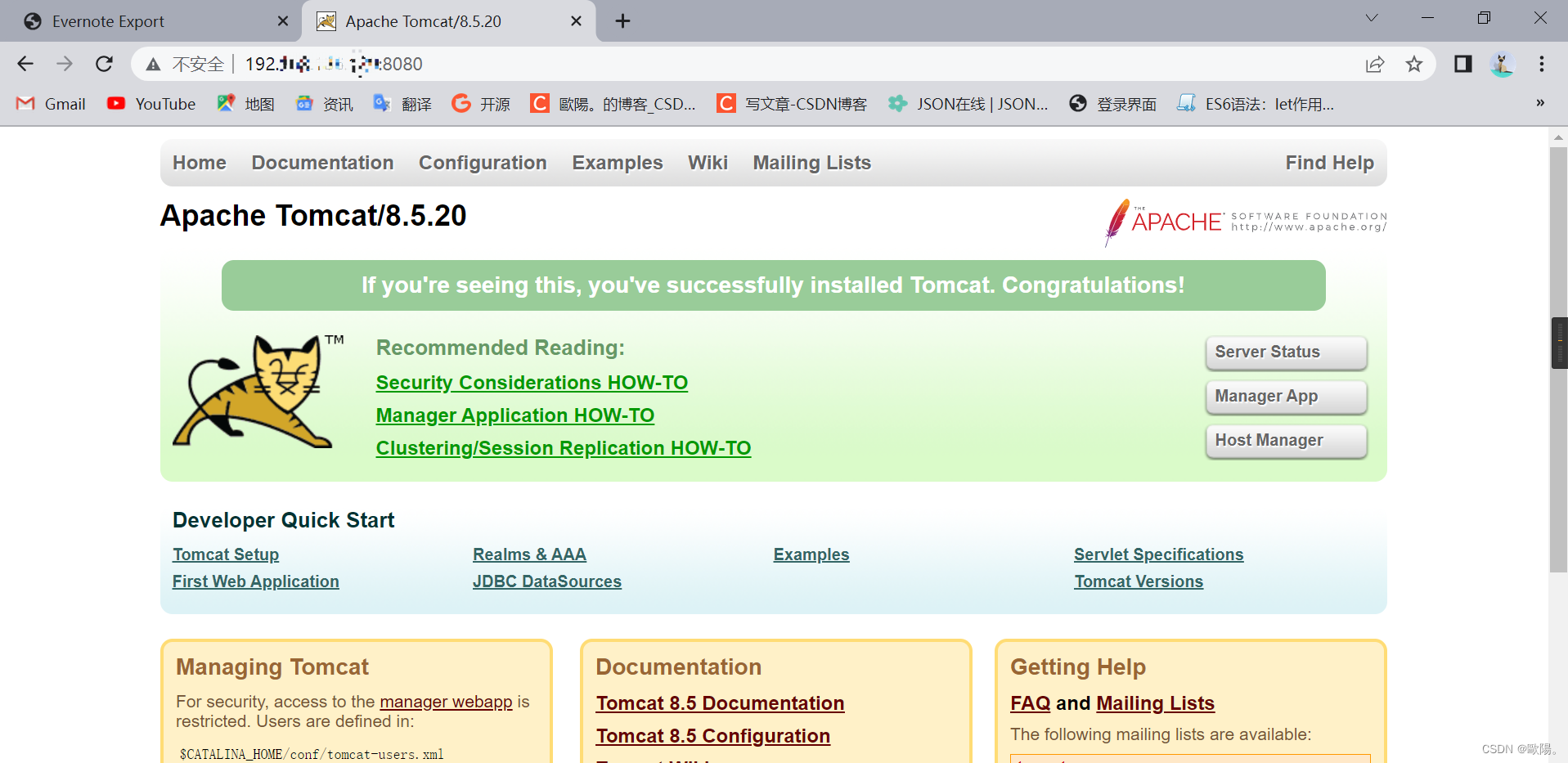Open the YouTube bookmark
Viewport: 1568px width, 763px height.
151,104
